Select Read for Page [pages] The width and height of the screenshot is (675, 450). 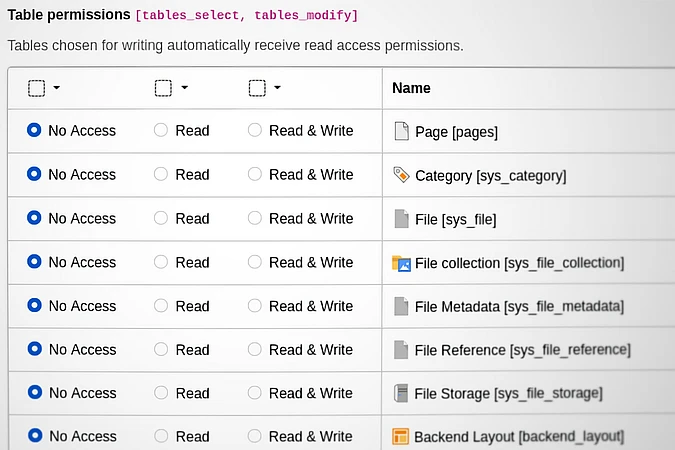click(161, 130)
